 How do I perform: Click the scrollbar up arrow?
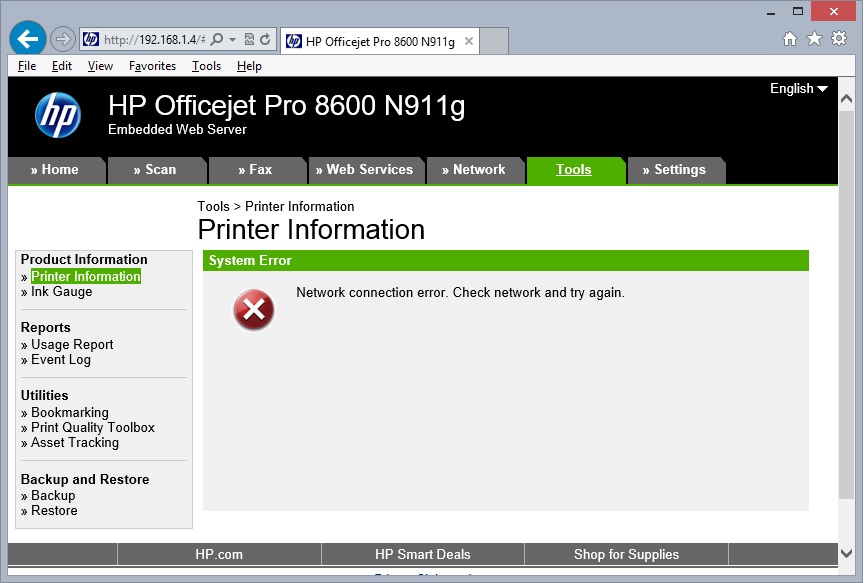point(847,99)
